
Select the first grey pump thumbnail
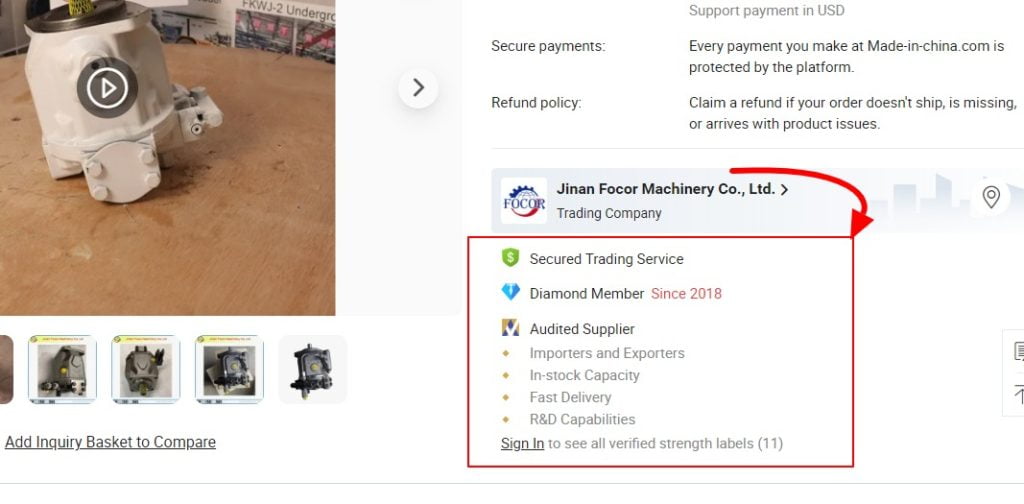(62, 370)
